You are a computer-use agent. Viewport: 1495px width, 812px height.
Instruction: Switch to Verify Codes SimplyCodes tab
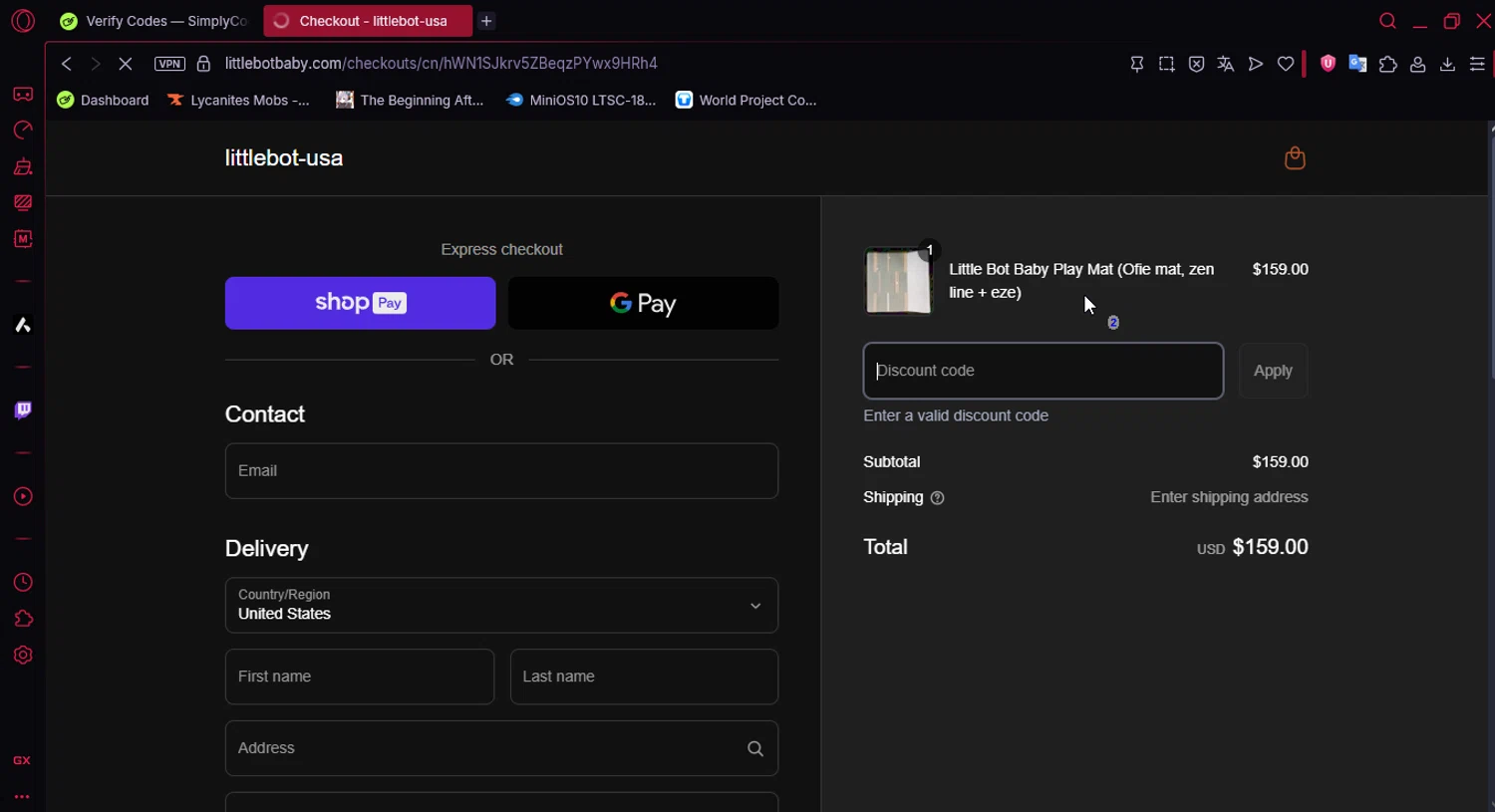[x=154, y=21]
